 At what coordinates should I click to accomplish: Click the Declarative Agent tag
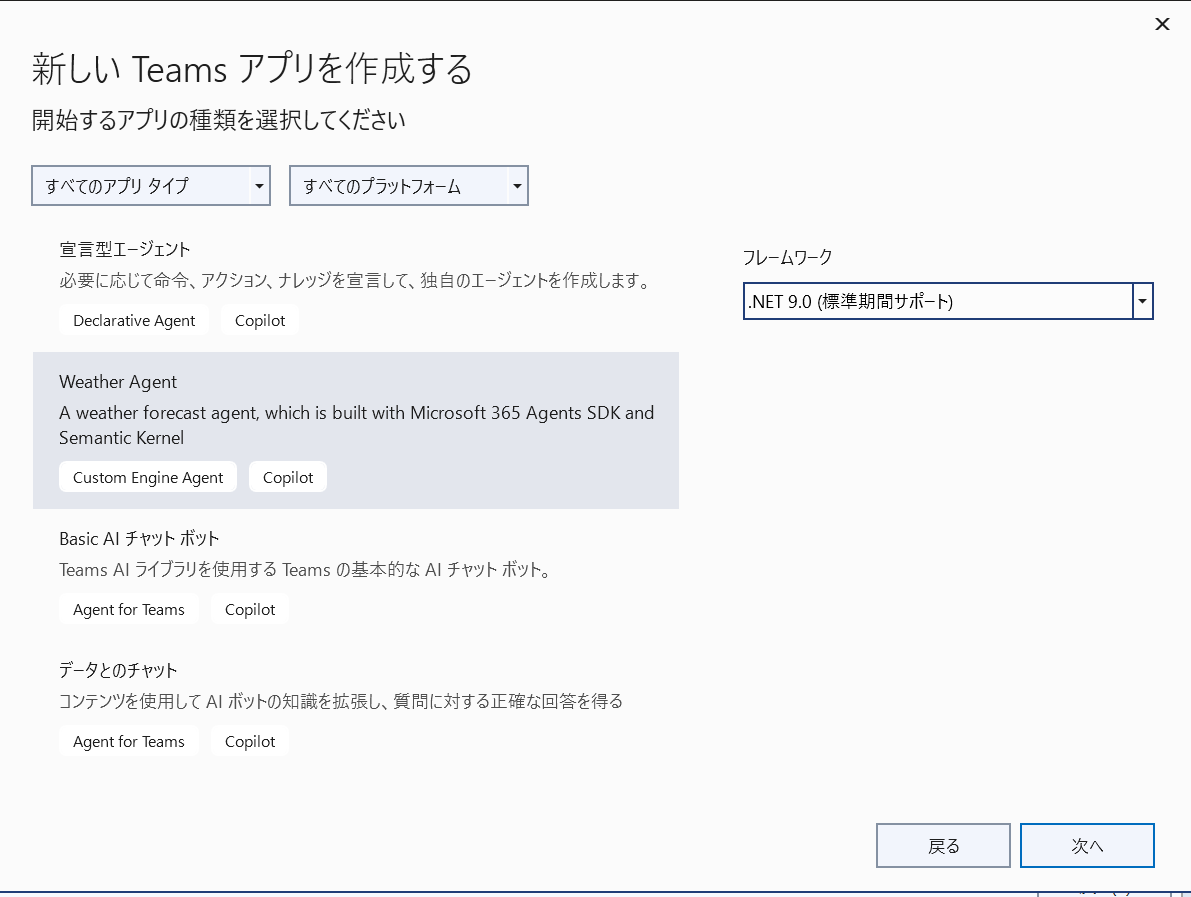tap(134, 321)
